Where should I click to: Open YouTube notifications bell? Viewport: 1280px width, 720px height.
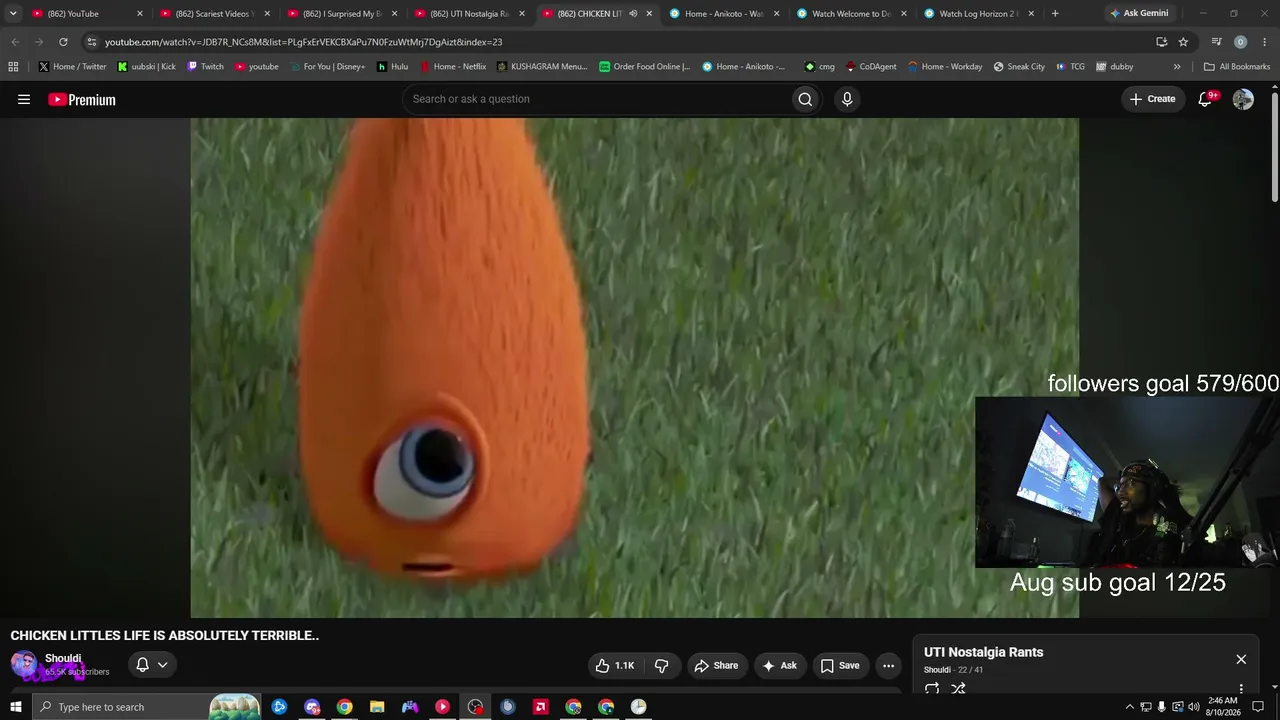click(x=1206, y=99)
